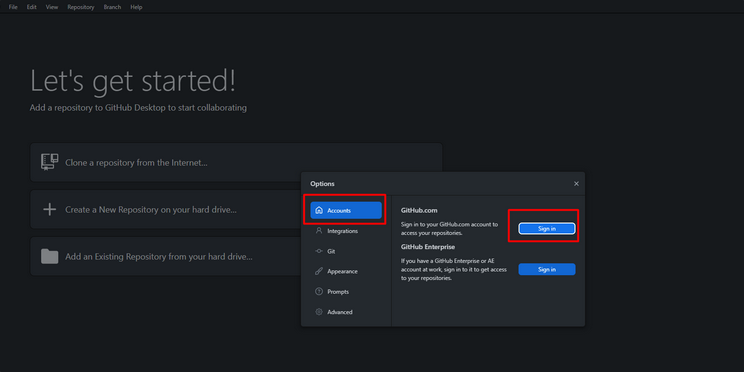The height and width of the screenshot is (373, 744).
Task: Click the Appearance paintbrush icon
Action: 319,271
